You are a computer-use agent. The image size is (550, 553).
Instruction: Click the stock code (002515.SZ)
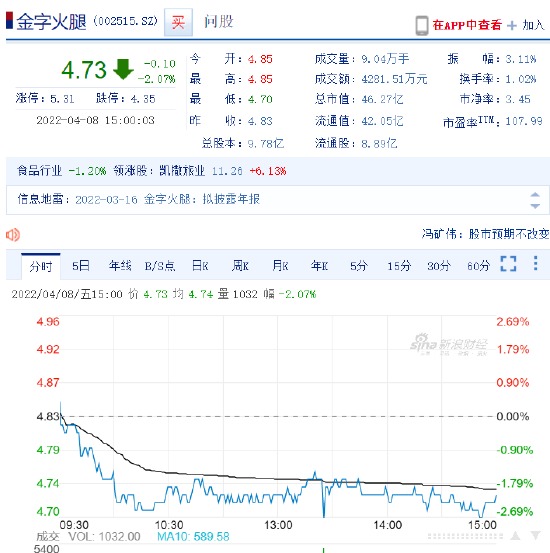pos(125,21)
